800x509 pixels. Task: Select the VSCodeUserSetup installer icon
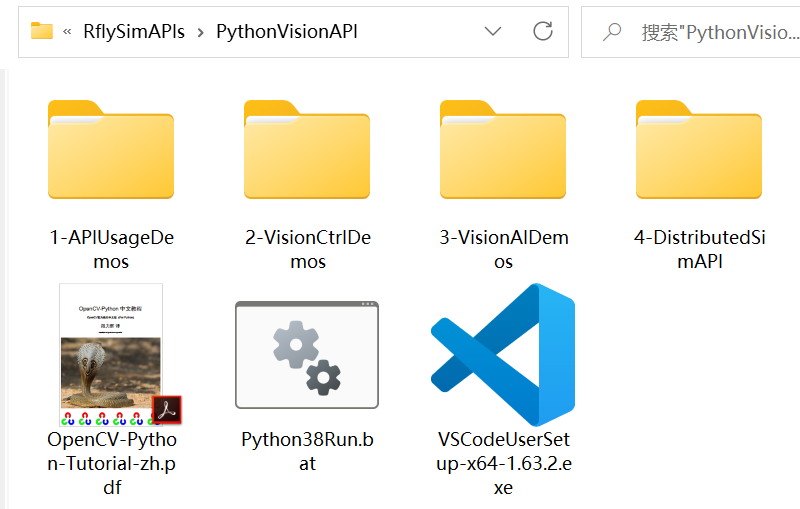(503, 355)
